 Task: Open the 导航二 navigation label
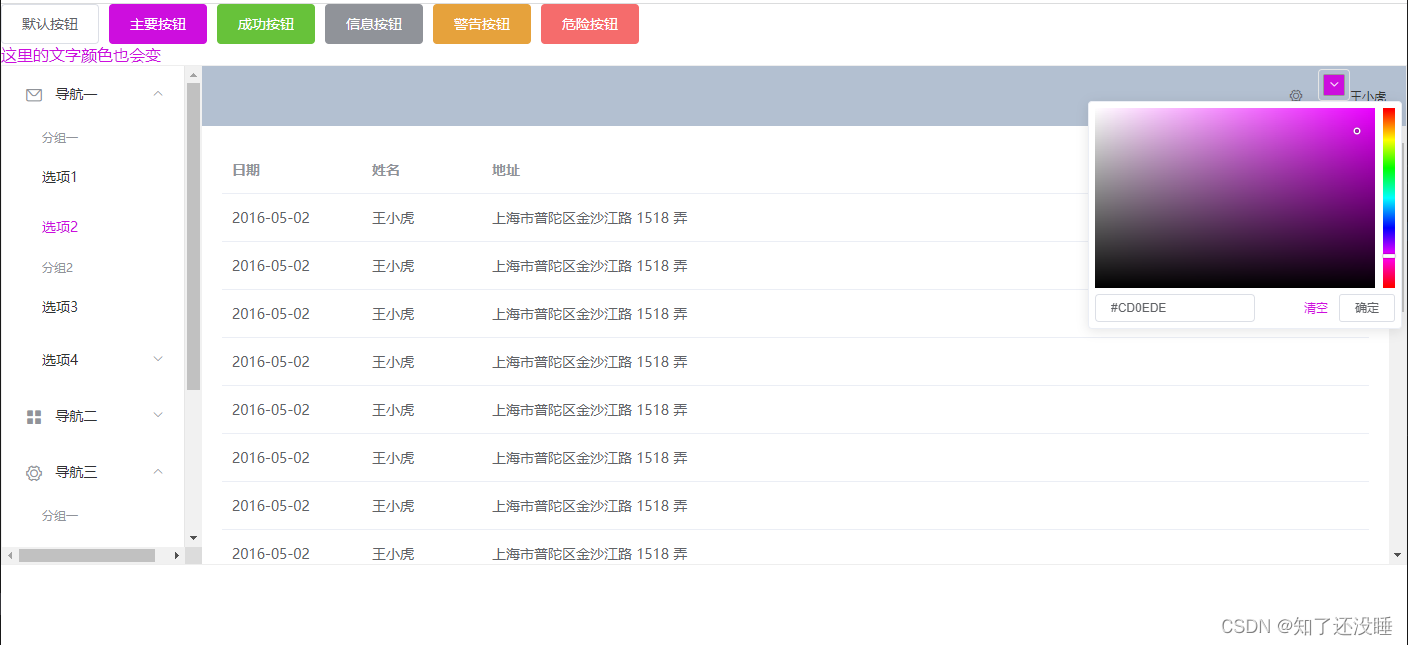76,416
